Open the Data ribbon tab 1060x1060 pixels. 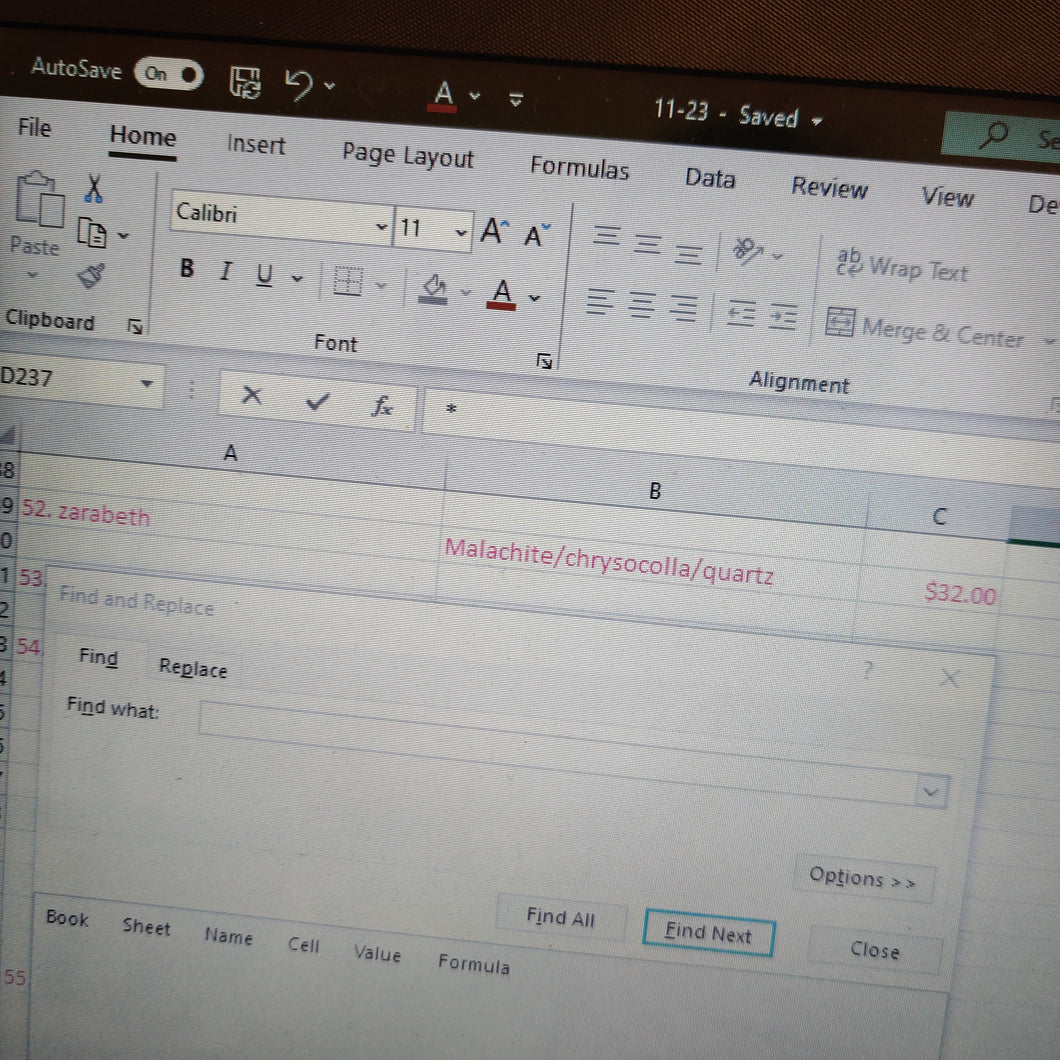[x=709, y=178]
